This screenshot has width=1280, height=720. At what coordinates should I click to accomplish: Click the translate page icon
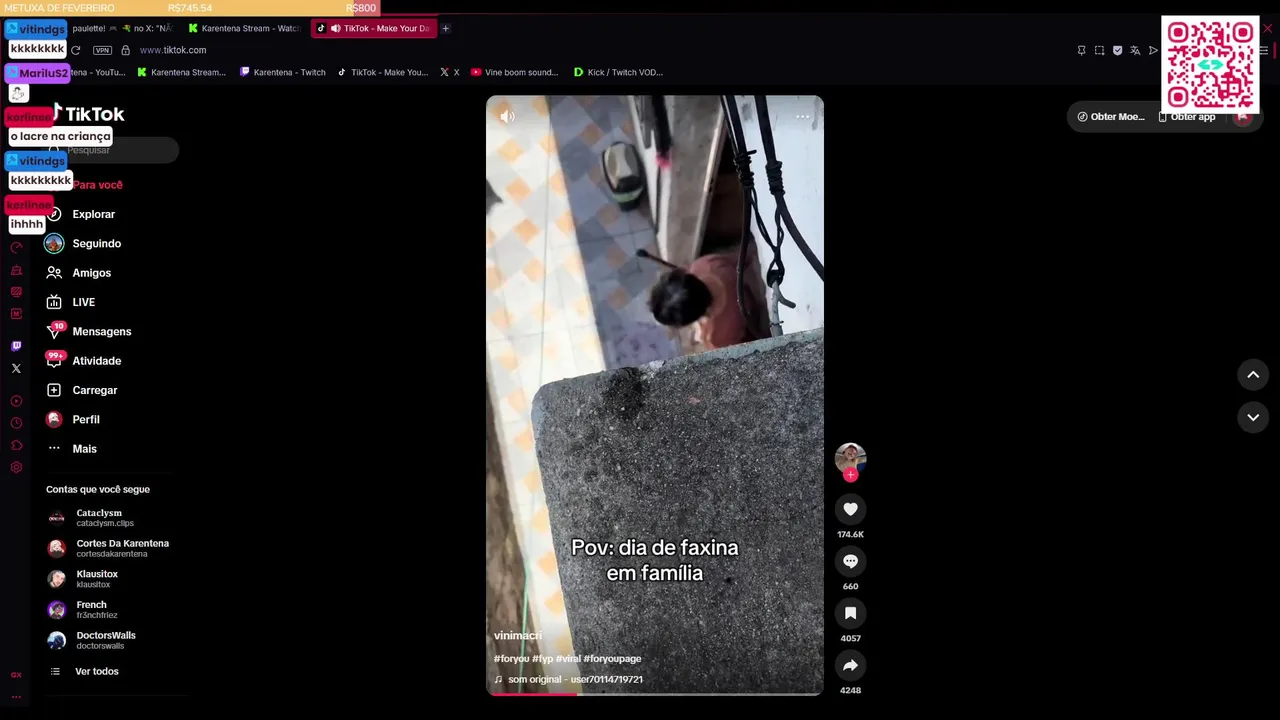(x=1135, y=50)
